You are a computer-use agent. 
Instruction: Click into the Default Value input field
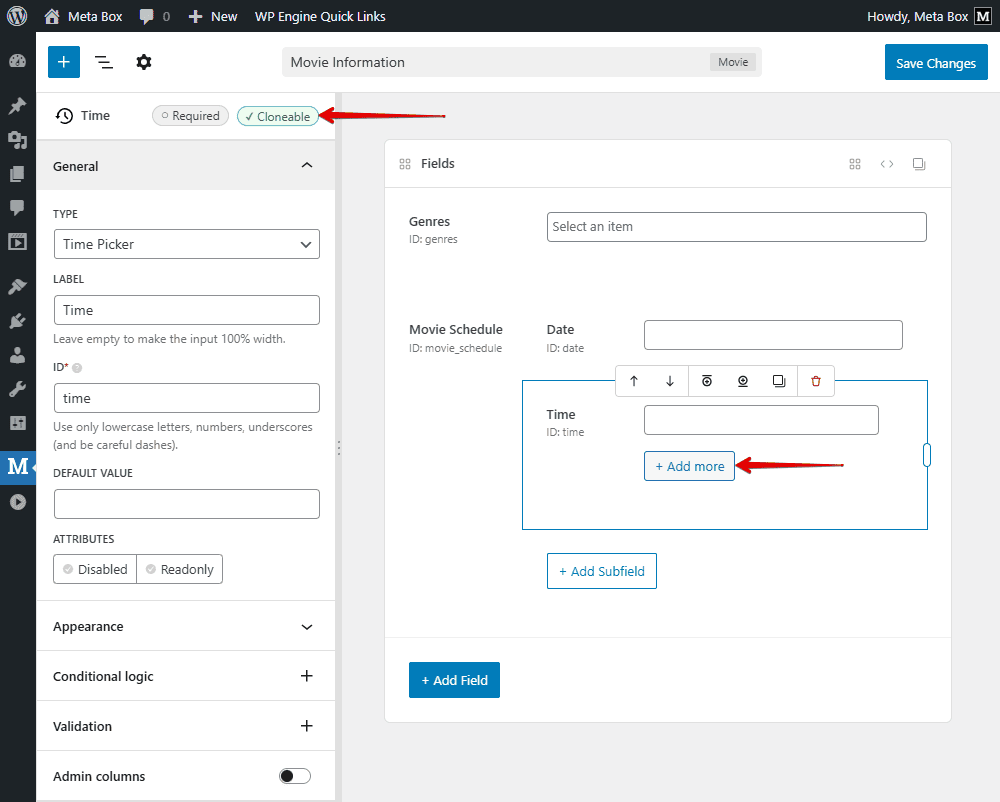point(186,503)
